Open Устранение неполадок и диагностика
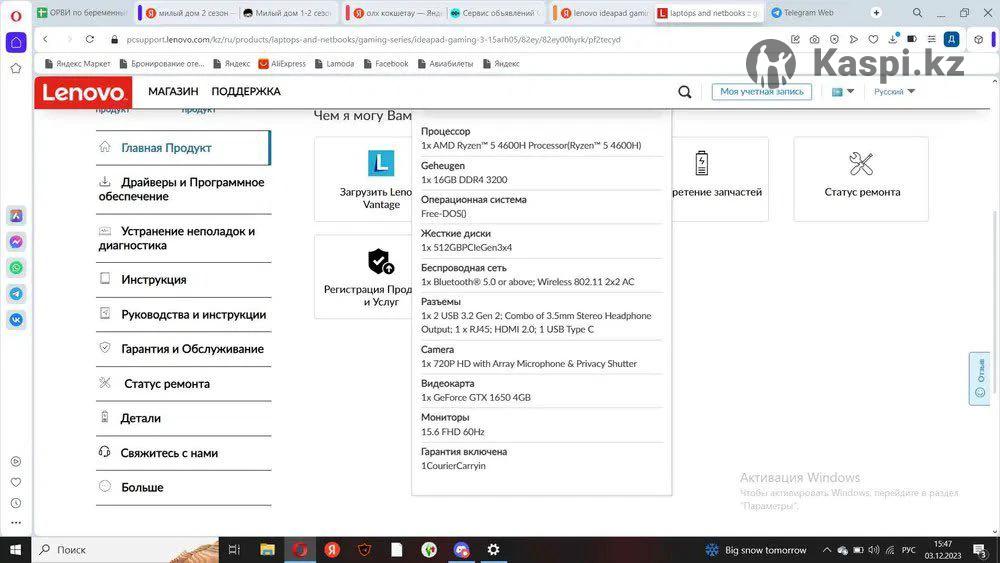 (184, 238)
